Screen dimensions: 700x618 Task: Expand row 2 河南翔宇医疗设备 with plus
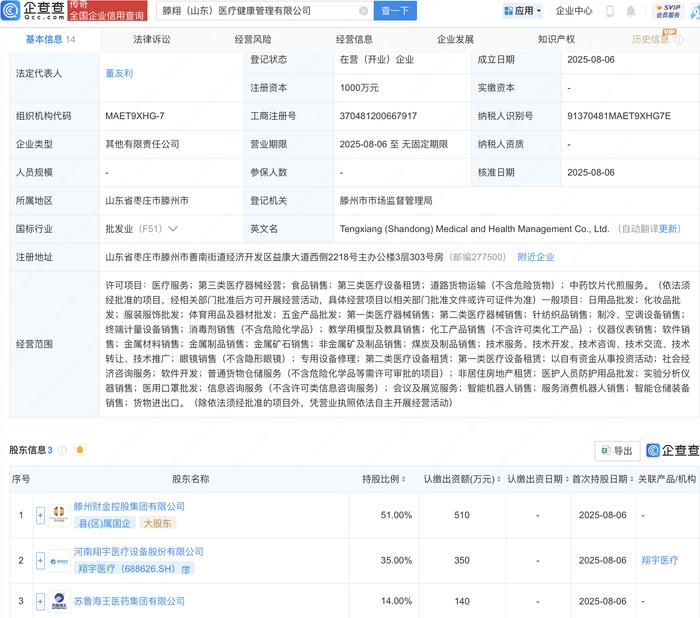pos(40,560)
